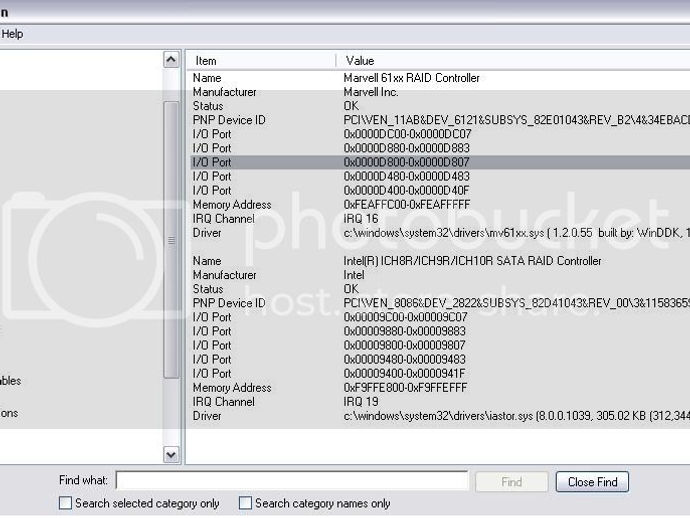The width and height of the screenshot is (690, 518).
Task: Select I/O Port 0x0000D400-0x0000D40F row
Action: tap(440, 191)
